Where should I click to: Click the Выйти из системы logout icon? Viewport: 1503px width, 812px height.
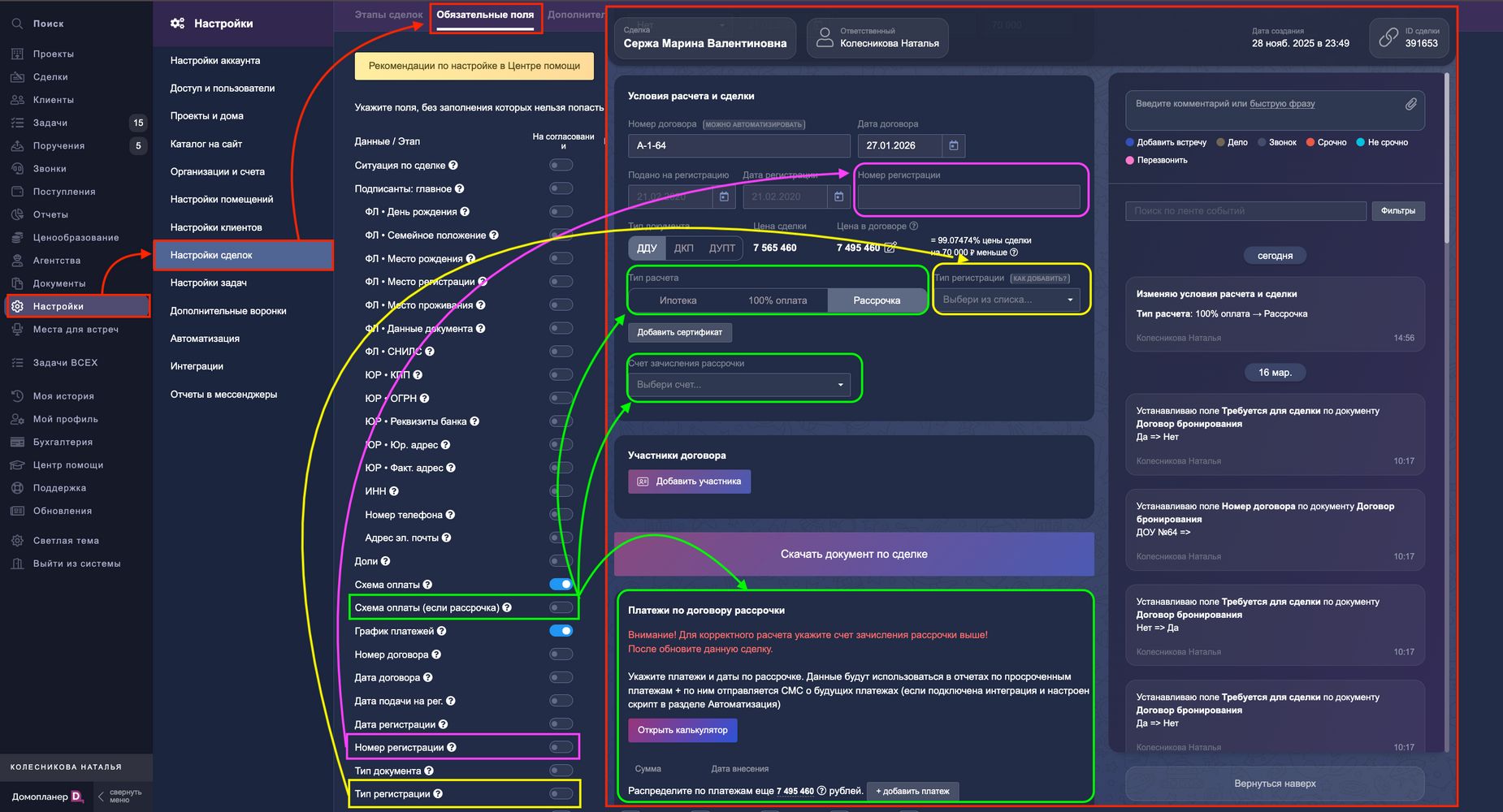click(x=17, y=564)
